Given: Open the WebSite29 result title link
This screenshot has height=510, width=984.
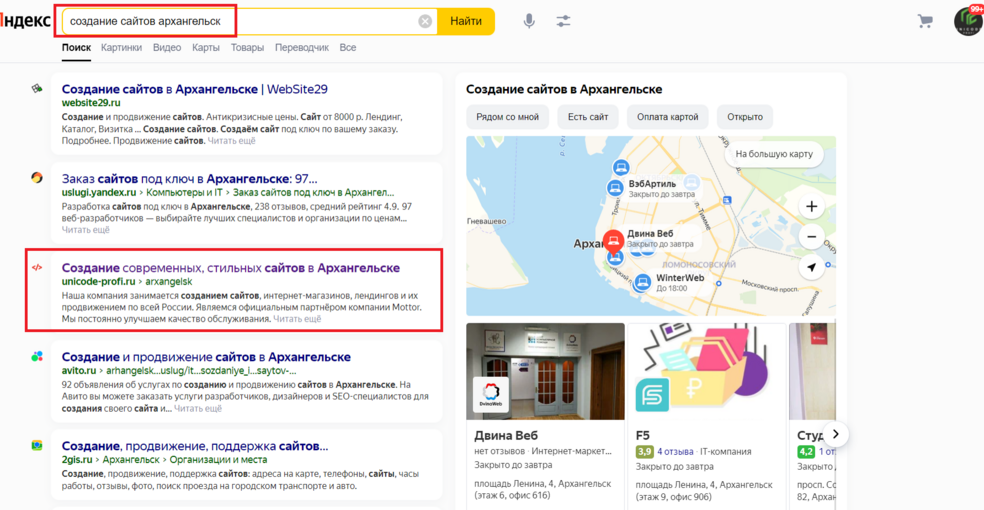Looking at the screenshot, I should pos(195,89).
